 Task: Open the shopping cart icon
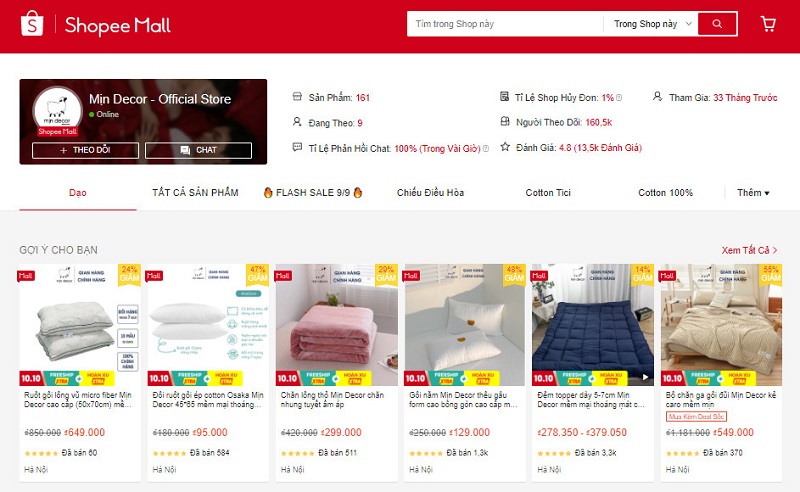coord(768,24)
